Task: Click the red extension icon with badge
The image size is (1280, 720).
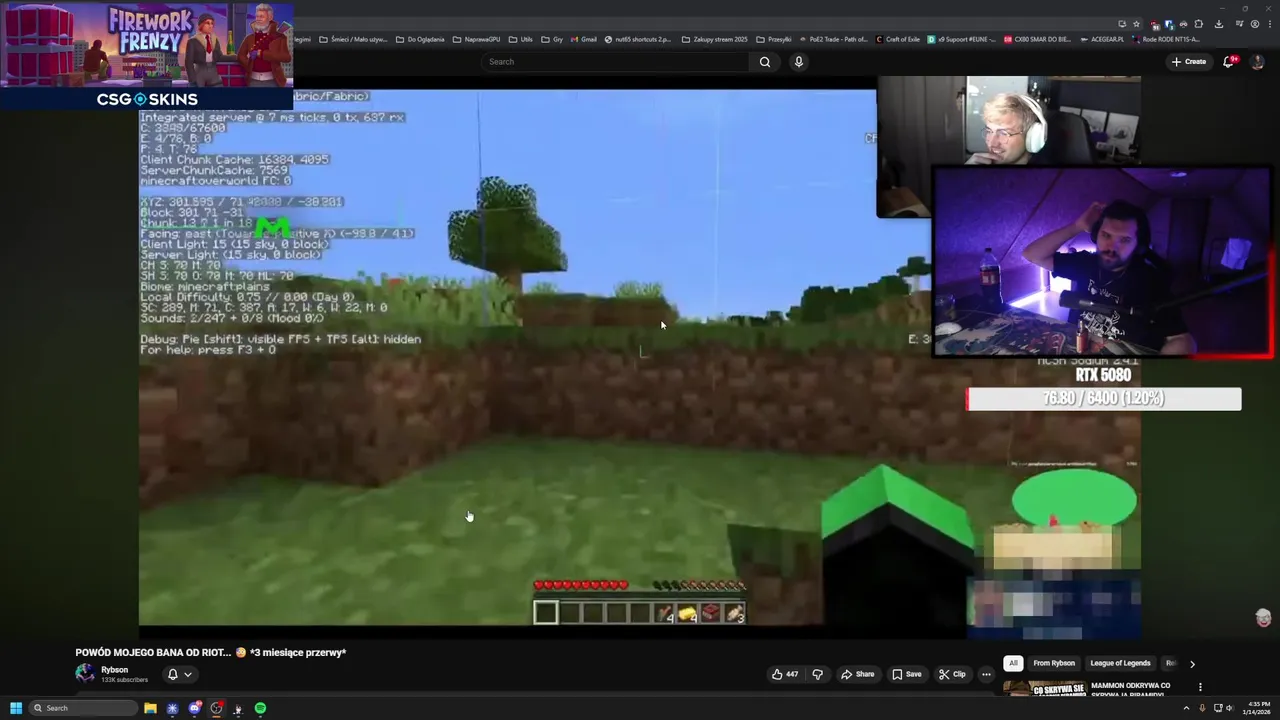Action: pos(1155,25)
